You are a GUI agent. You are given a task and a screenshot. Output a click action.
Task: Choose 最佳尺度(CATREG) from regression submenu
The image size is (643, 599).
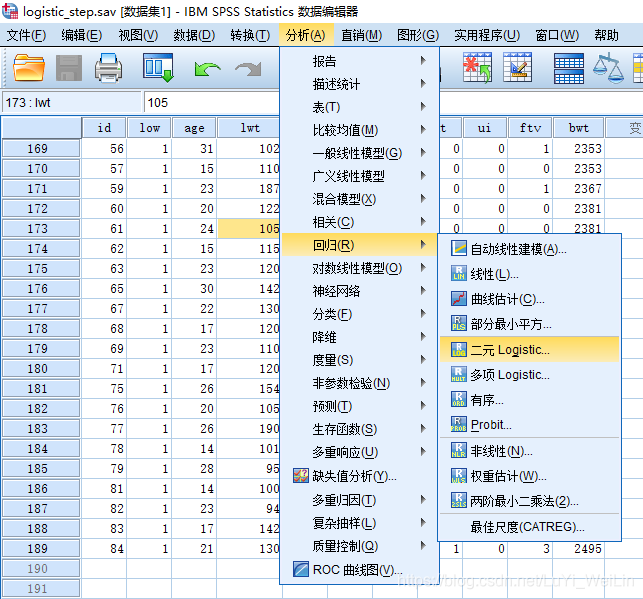[527, 527]
